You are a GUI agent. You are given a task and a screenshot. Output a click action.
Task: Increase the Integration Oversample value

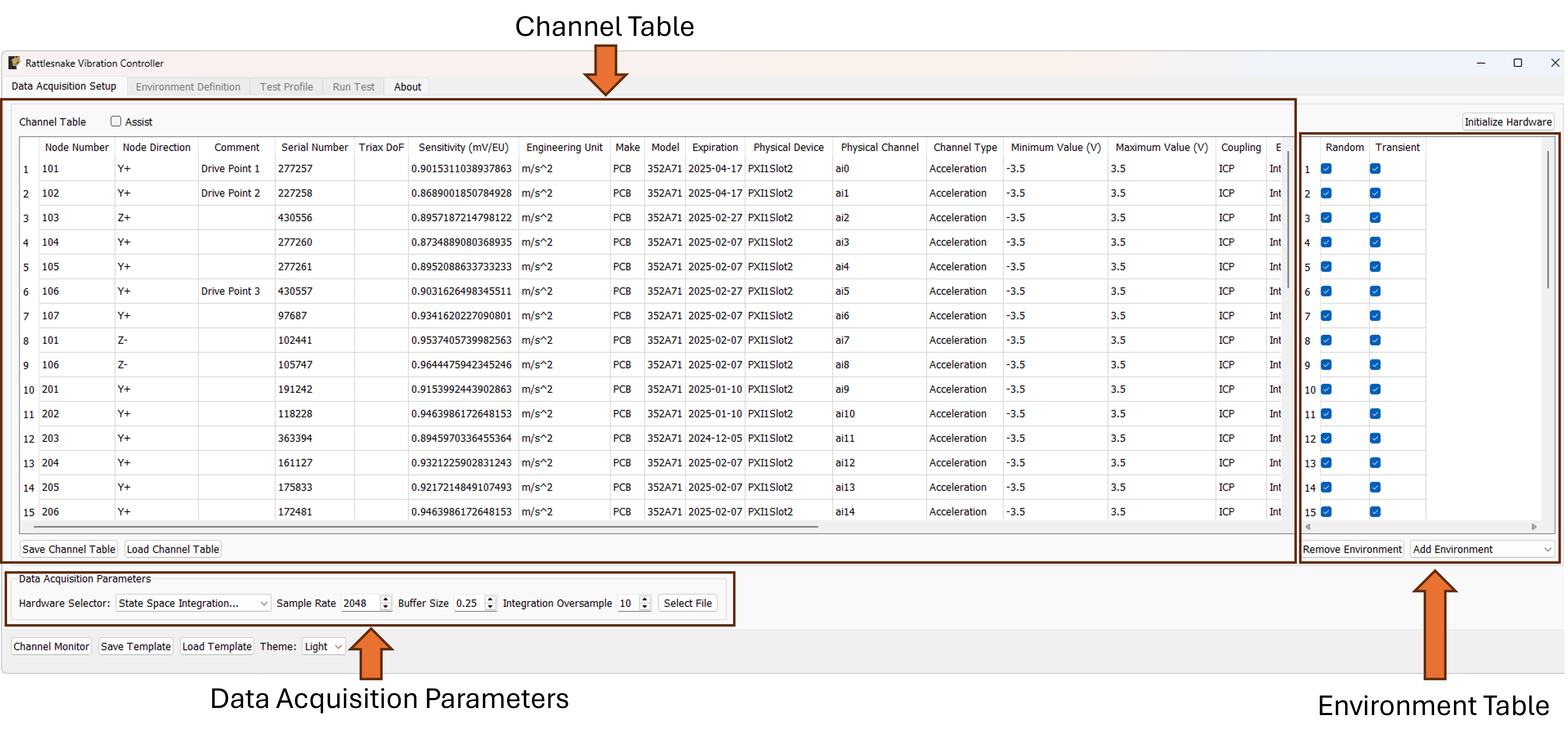tap(645, 599)
